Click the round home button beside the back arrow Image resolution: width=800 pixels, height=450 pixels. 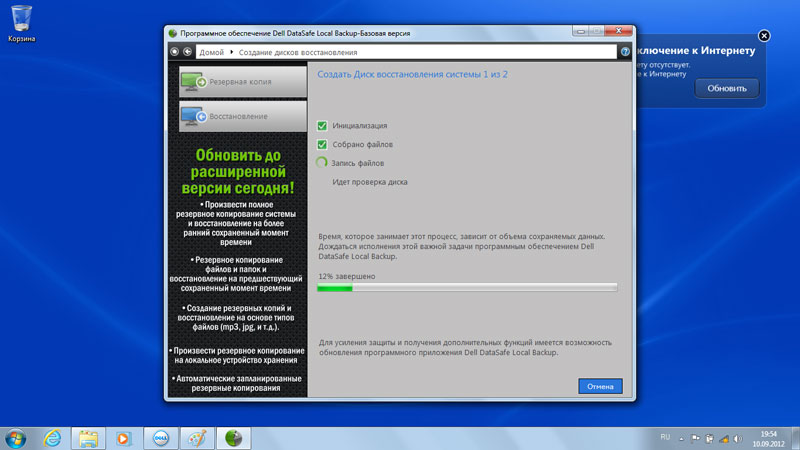click(x=174, y=52)
